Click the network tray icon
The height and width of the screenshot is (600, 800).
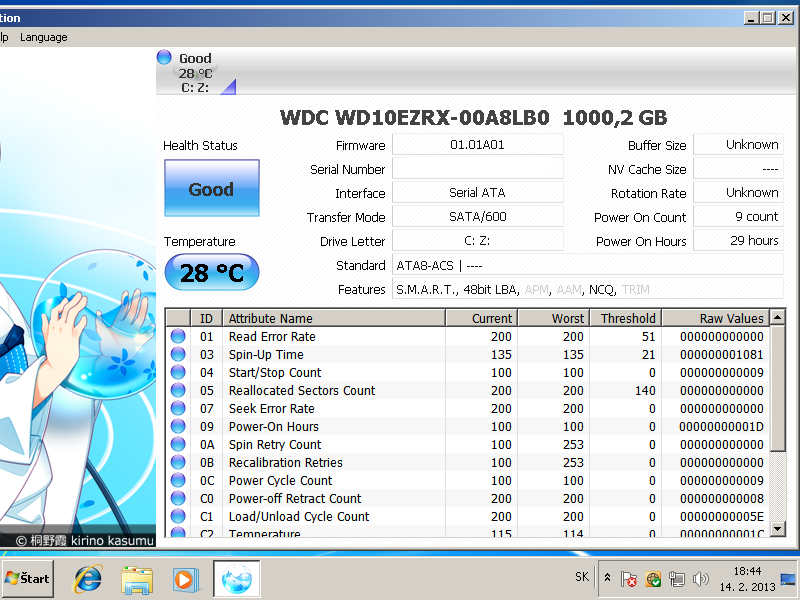tap(677, 579)
